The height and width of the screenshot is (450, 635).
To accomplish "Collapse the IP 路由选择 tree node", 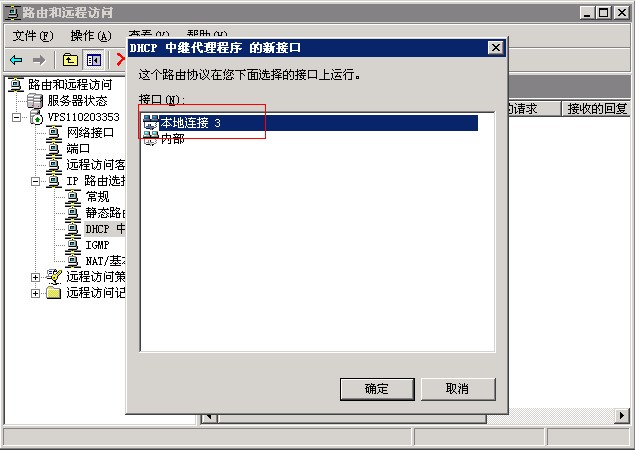I will (x=35, y=181).
